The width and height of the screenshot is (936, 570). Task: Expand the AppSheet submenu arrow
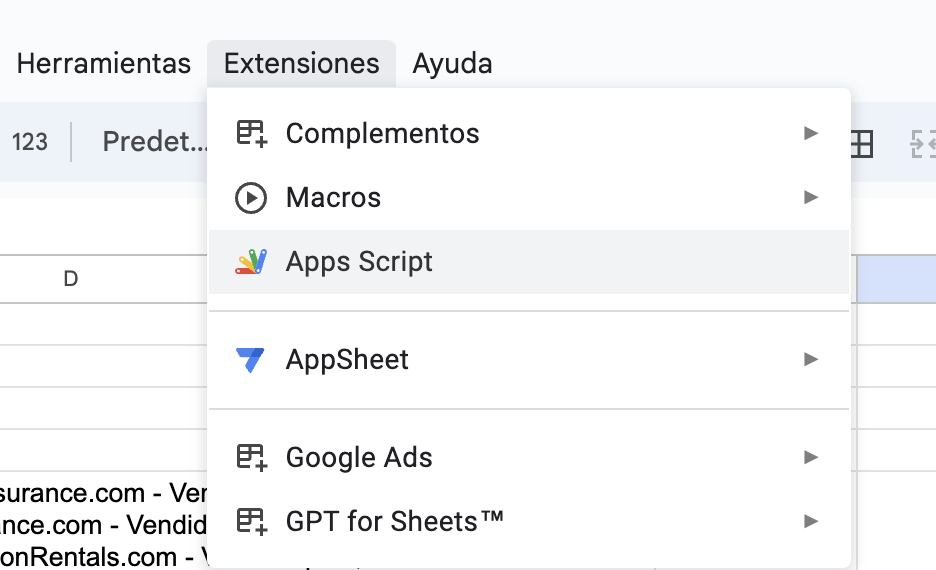[811, 360]
